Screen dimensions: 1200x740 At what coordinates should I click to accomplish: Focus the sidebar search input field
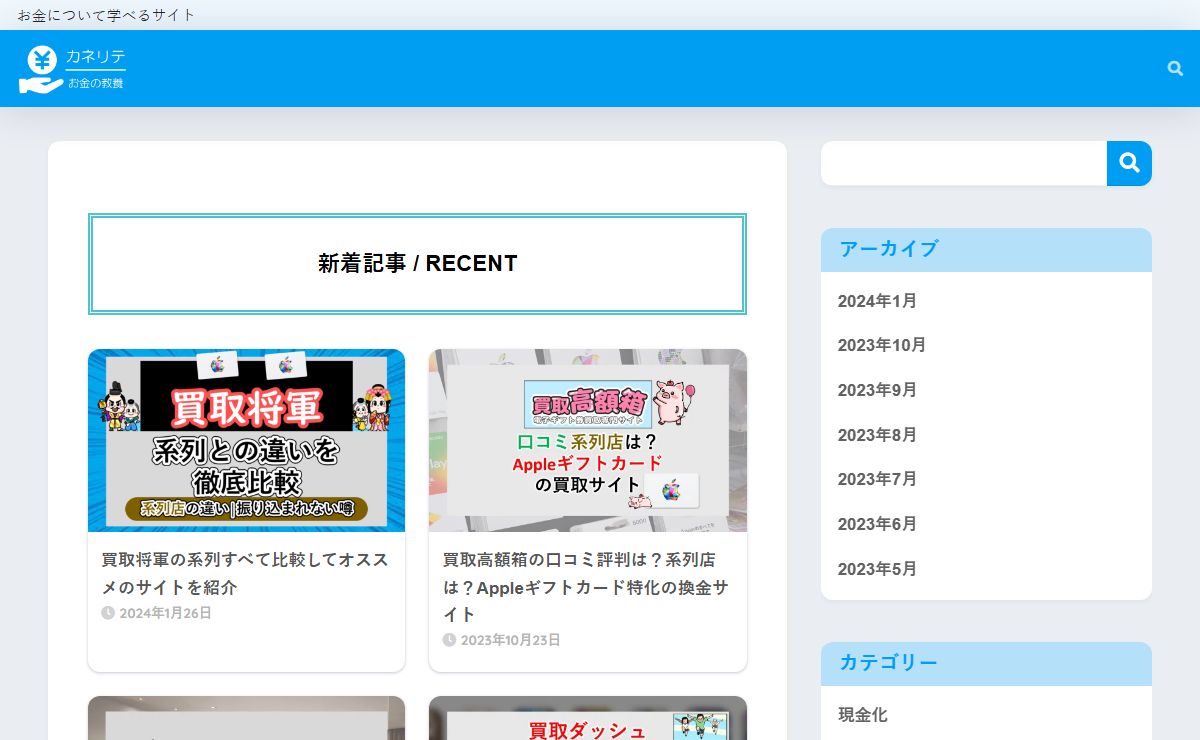pyautogui.click(x=964, y=163)
